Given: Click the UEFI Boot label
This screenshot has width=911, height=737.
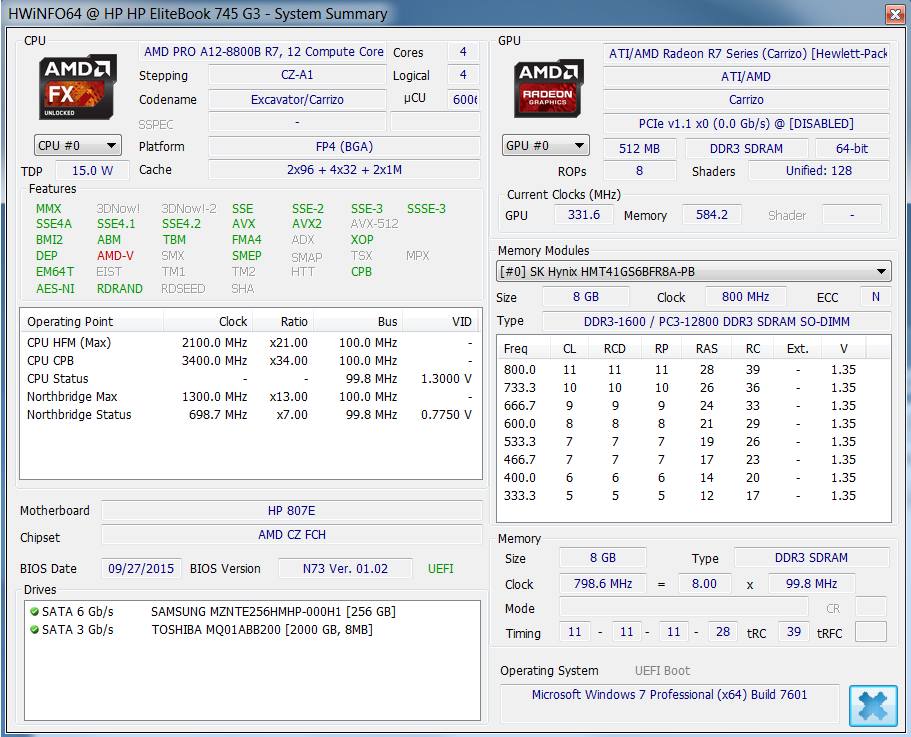Looking at the screenshot, I should click(x=662, y=671).
